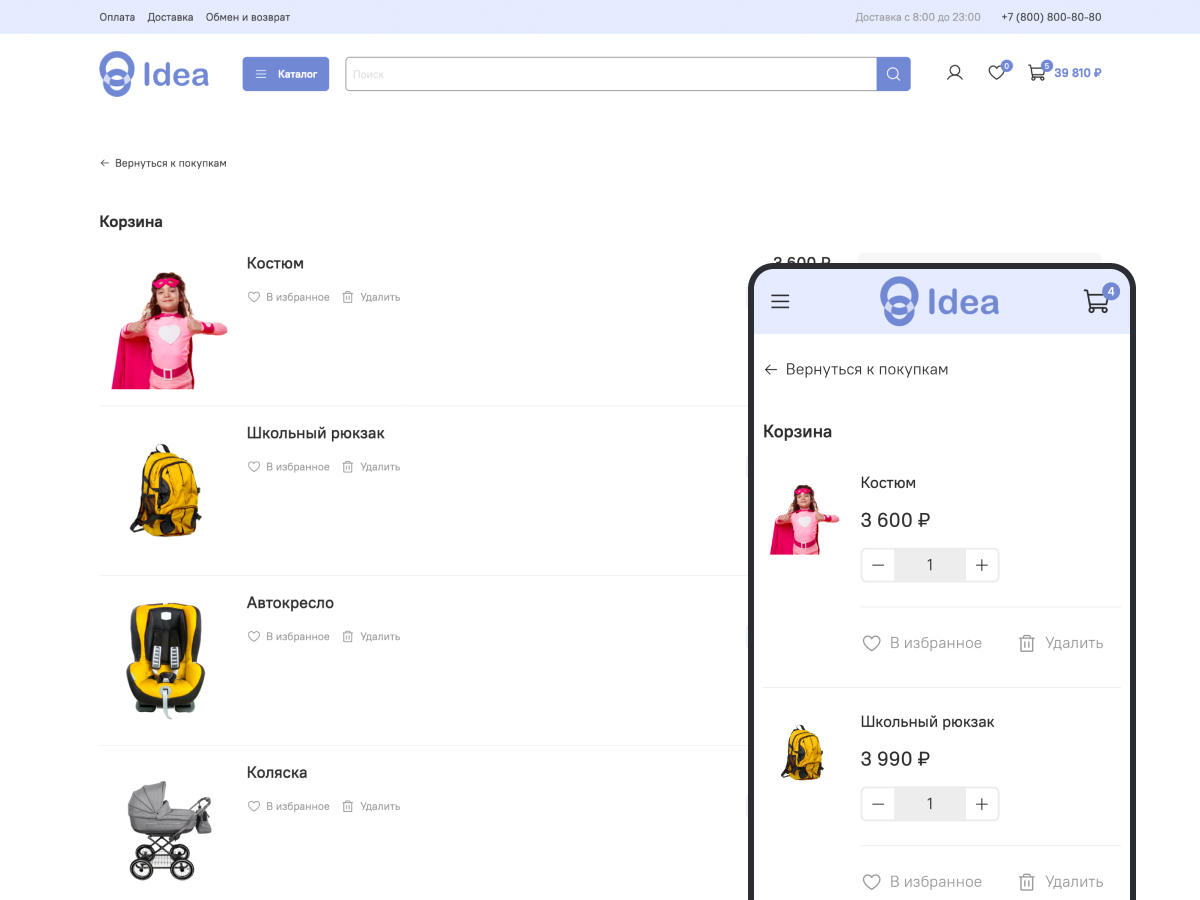
Task: Open the user account icon
Action: [955, 73]
